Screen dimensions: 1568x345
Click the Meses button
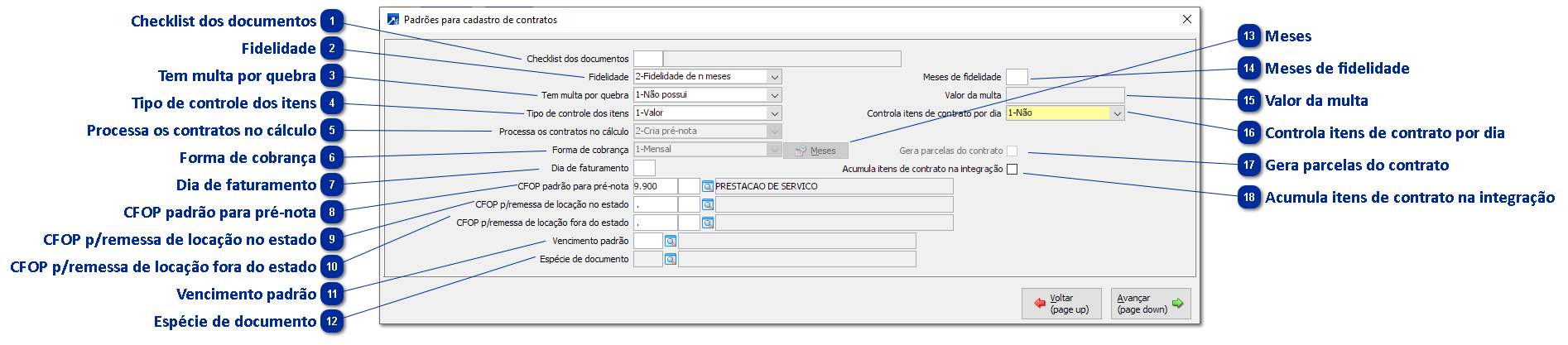815,151
